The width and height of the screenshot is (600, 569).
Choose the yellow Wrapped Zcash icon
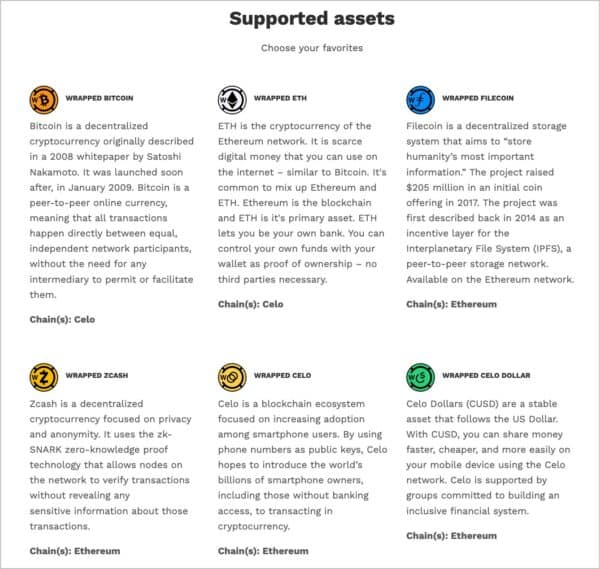(x=43, y=378)
